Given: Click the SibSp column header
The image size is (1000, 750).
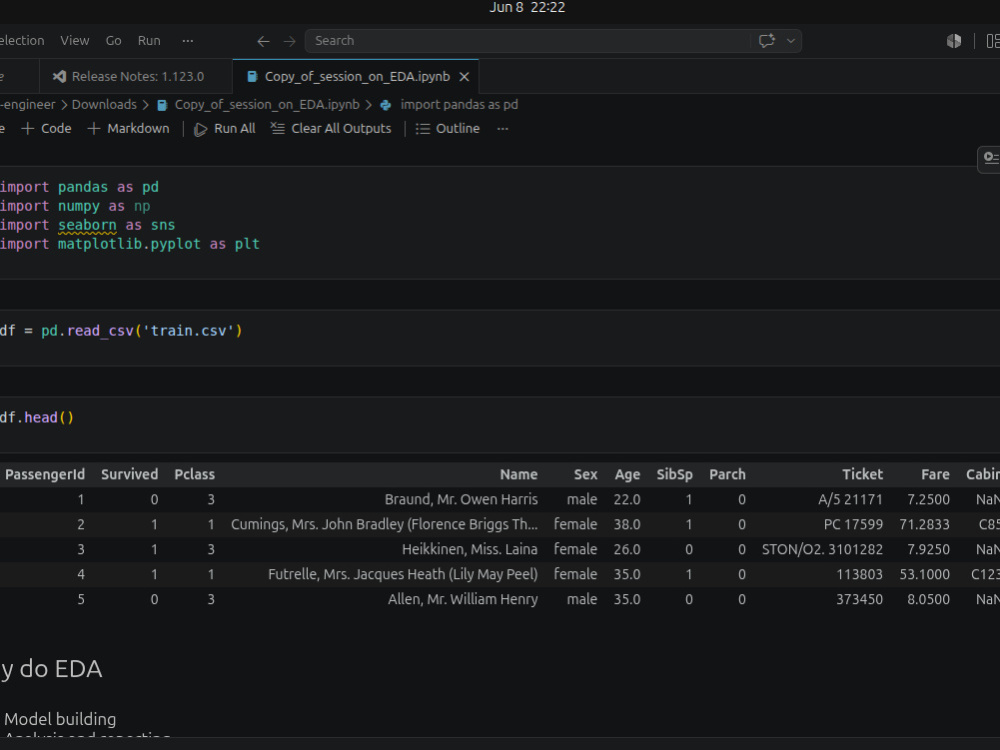Looking at the screenshot, I should pos(675,474).
